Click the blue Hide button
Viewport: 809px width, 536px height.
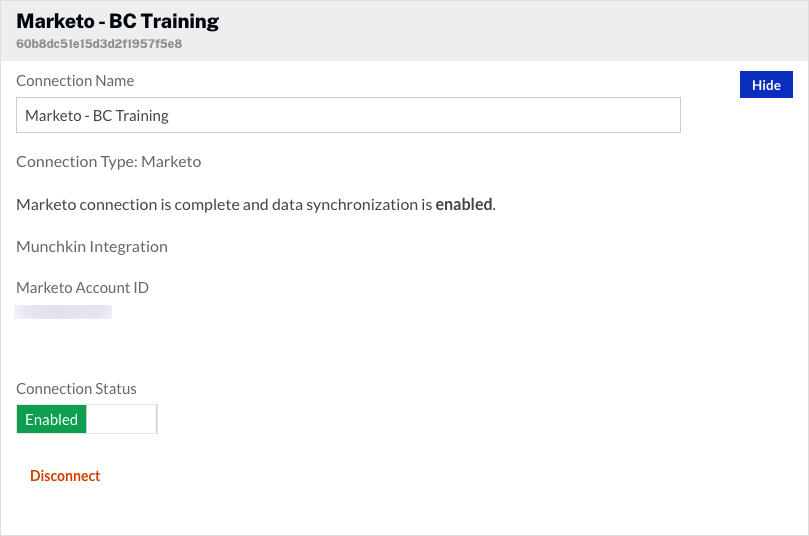point(766,85)
